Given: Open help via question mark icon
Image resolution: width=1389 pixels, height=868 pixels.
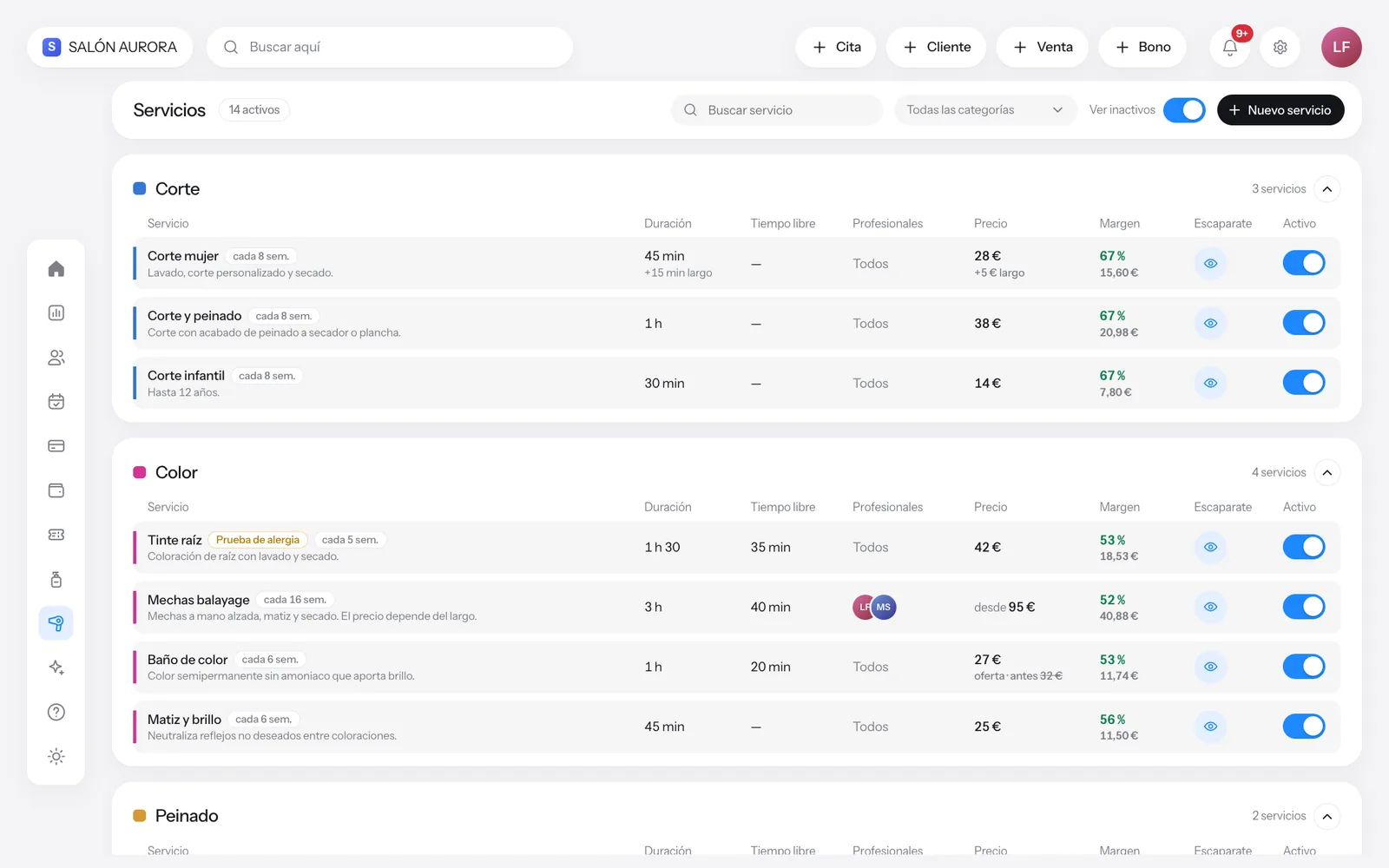Looking at the screenshot, I should point(56,712).
